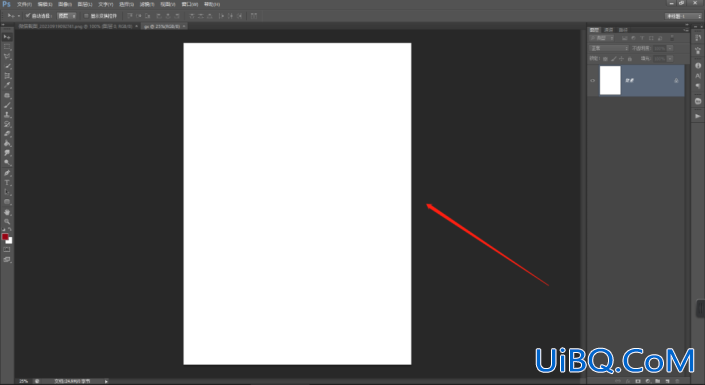This screenshot has width=705, height=385.
Task: Open the Window menu
Action: coord(190,4)
